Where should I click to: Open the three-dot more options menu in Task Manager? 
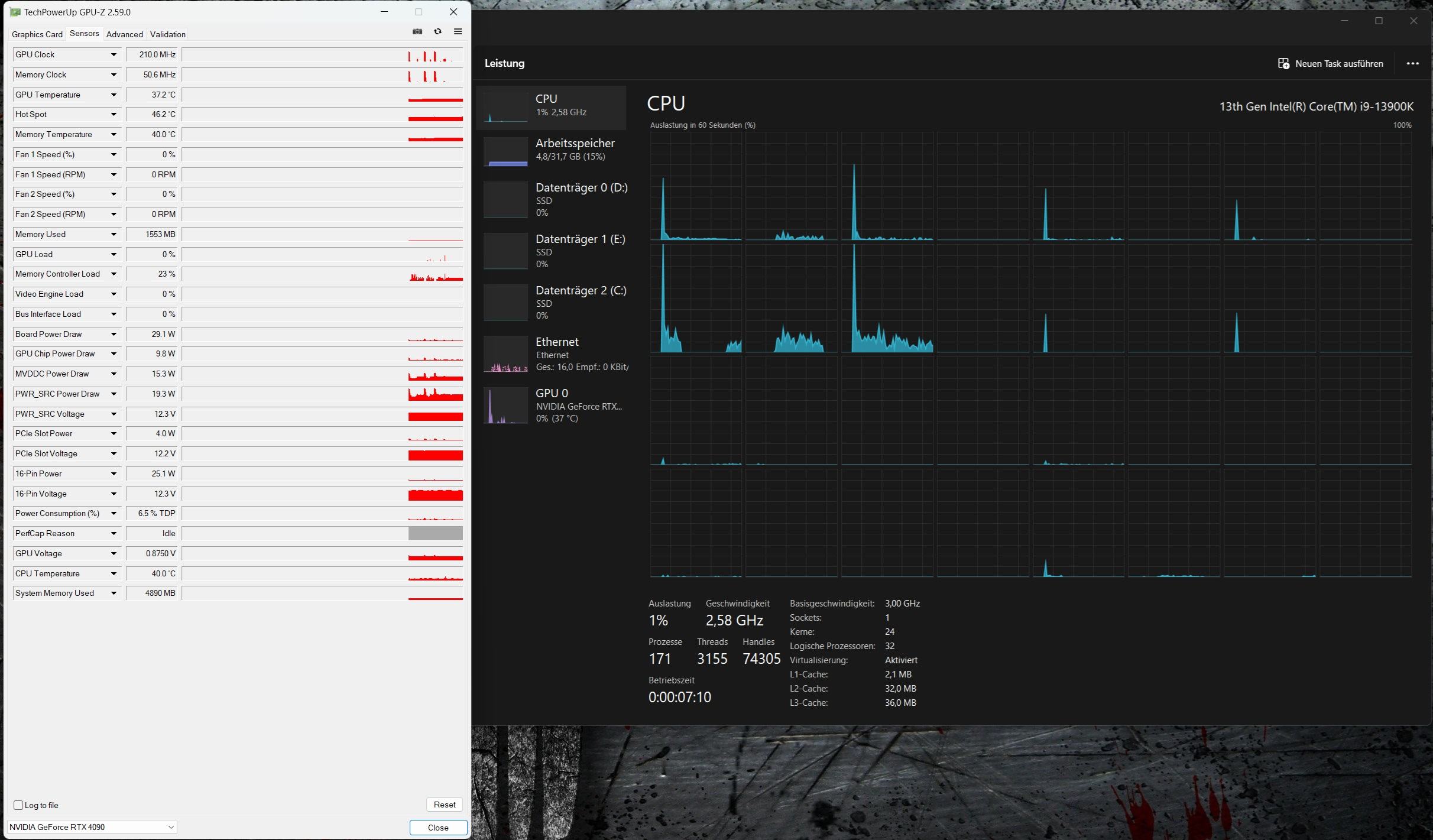pos(1412,63)
